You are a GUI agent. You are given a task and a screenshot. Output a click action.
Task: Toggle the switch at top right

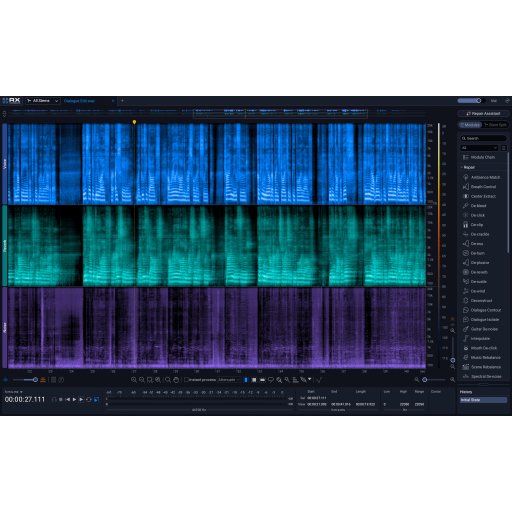tap(469, 101)
